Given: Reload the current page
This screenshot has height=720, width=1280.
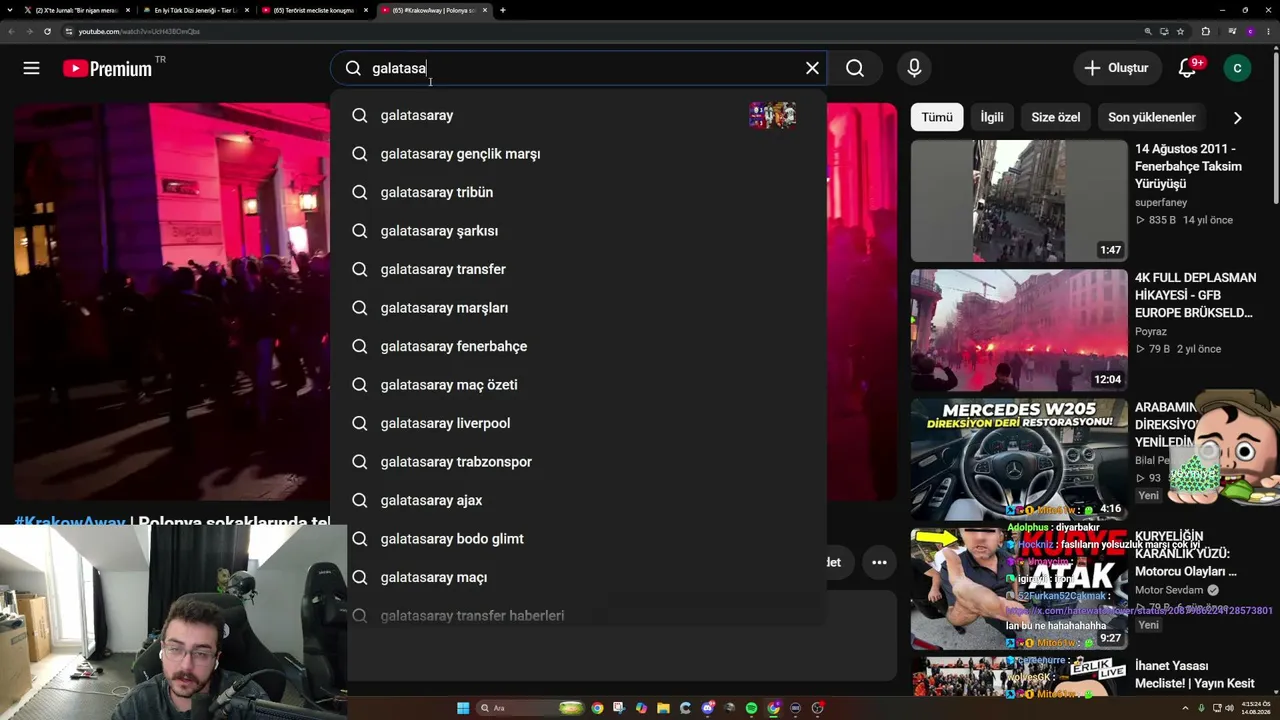Looking at the screenshot, I should (x=47, y=31).
